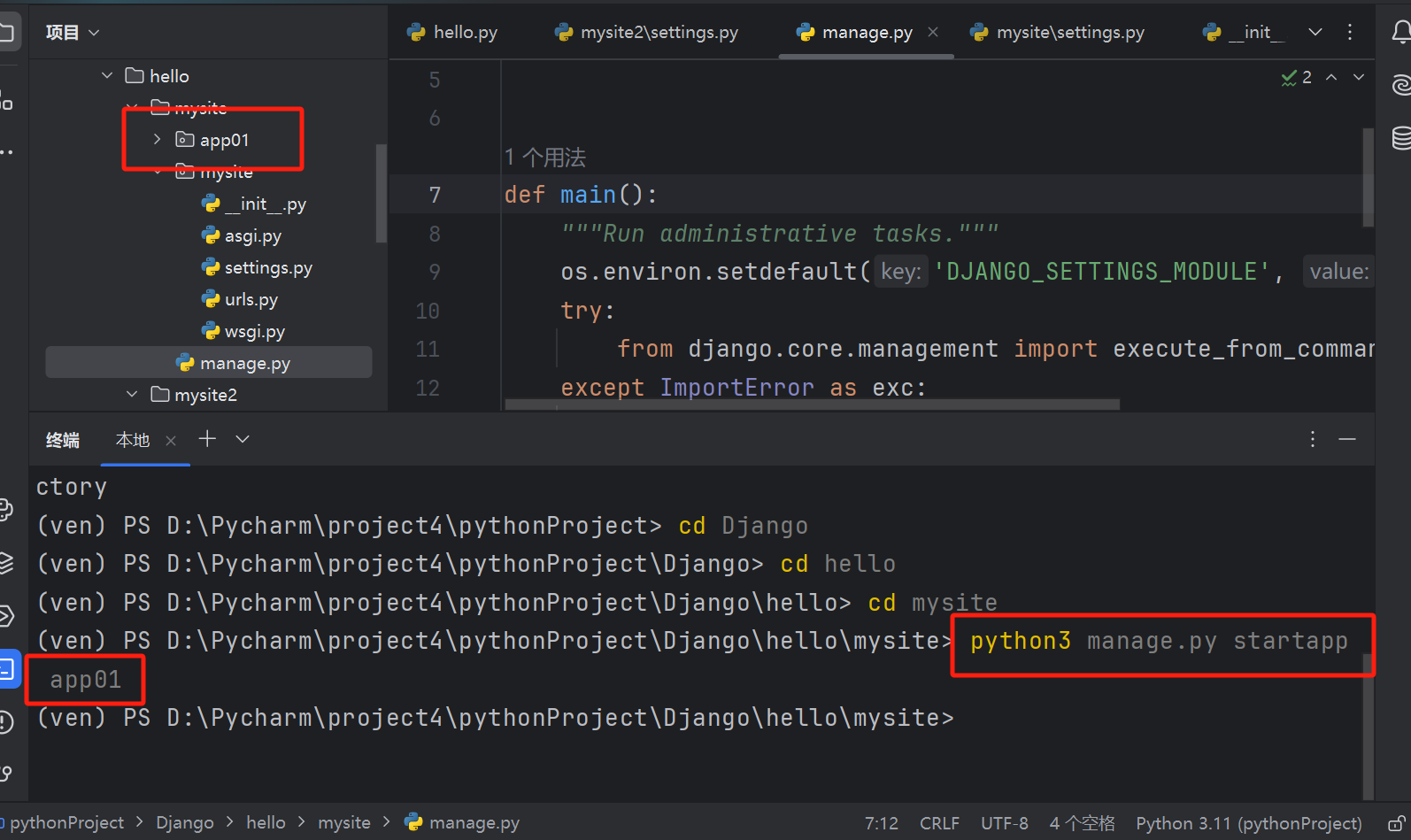Open the Git tool window icon
Image resolution: width=1411 pixels, height=840 pixels.
pyautogui.click(x=7, y=774)
